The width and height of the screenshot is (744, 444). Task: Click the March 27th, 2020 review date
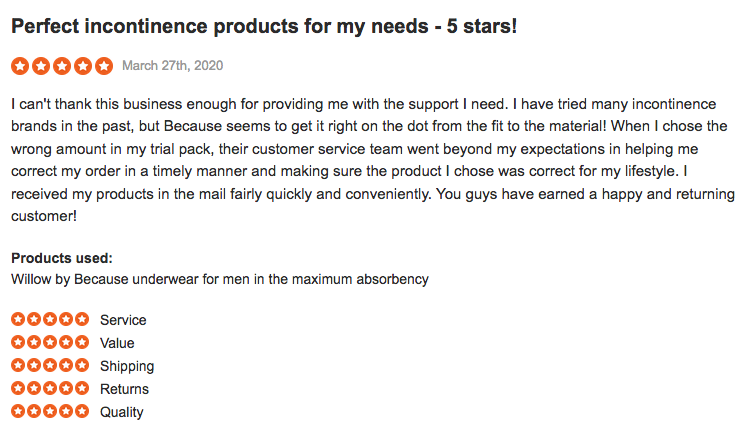pos(172,66)
